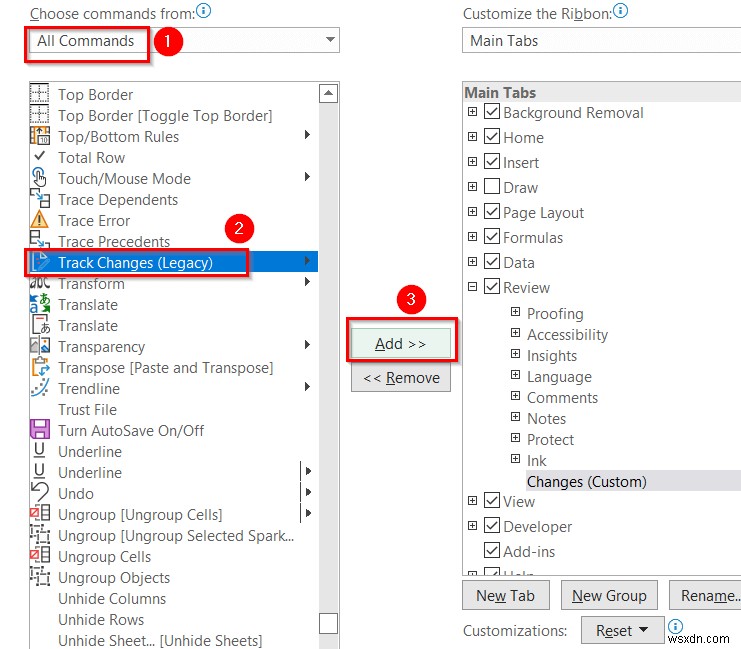Click the Transform command icon
The height and width of the screenshot is (649, 741).
(x=40, y=283)
